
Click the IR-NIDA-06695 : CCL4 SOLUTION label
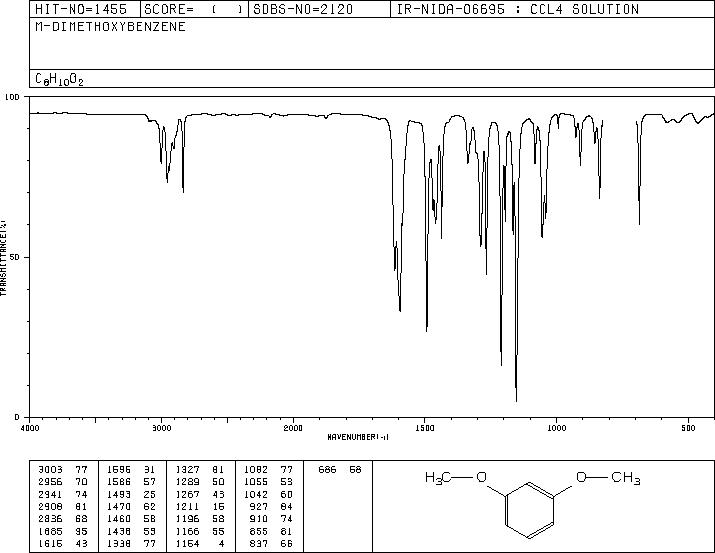point(518,10)
